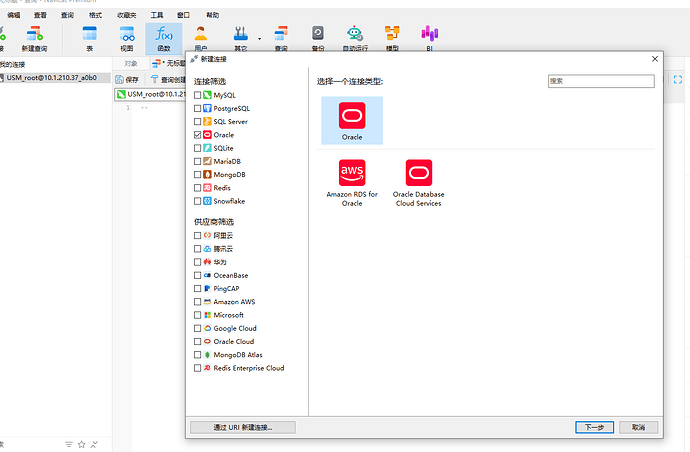Open the Model (模型) toolbar icon
This screenshot has height=452, width=690.
[x=392, y=37]
